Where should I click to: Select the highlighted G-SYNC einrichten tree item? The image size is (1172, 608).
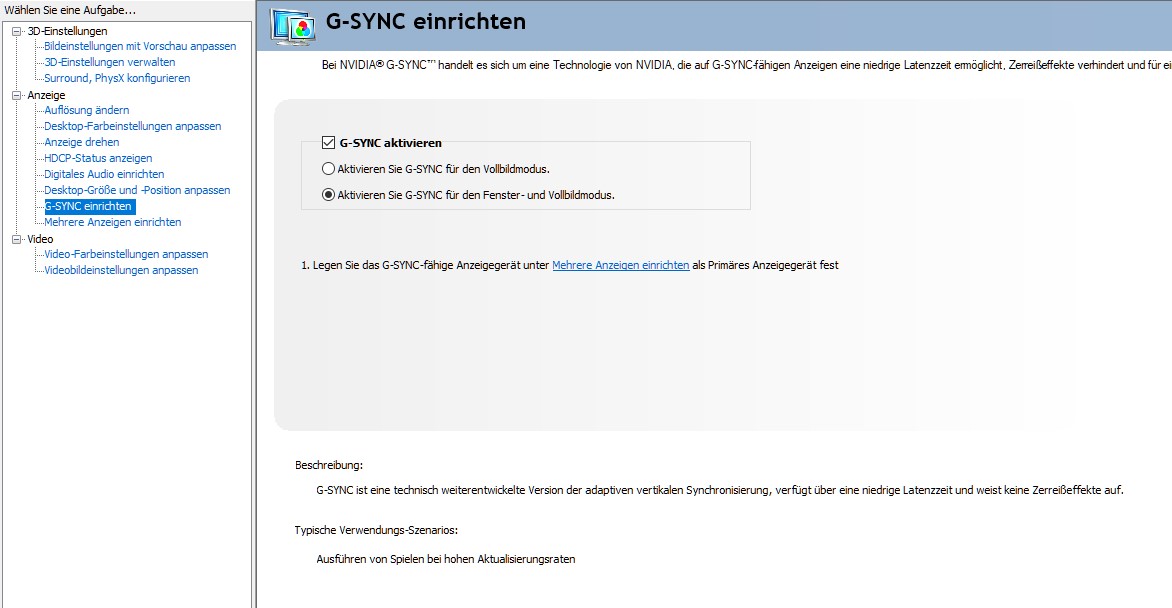coord(89,206)
